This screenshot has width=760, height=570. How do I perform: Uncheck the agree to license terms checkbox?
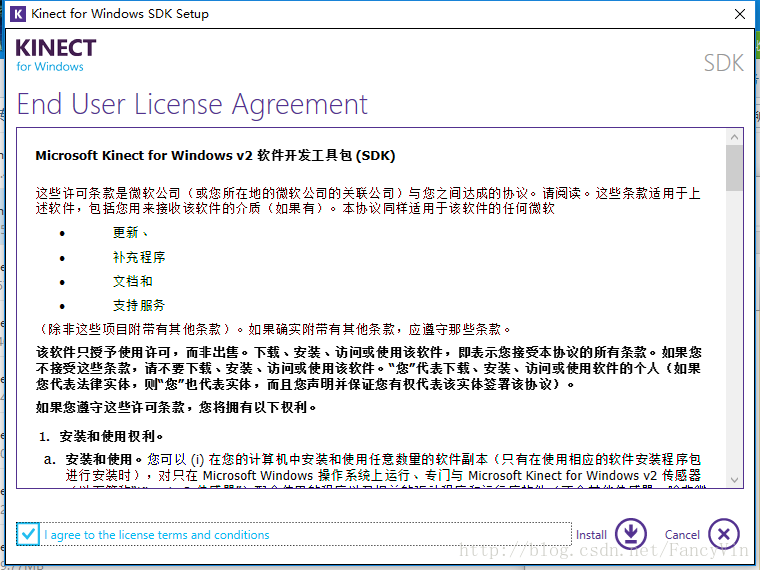tap(28, 534)
